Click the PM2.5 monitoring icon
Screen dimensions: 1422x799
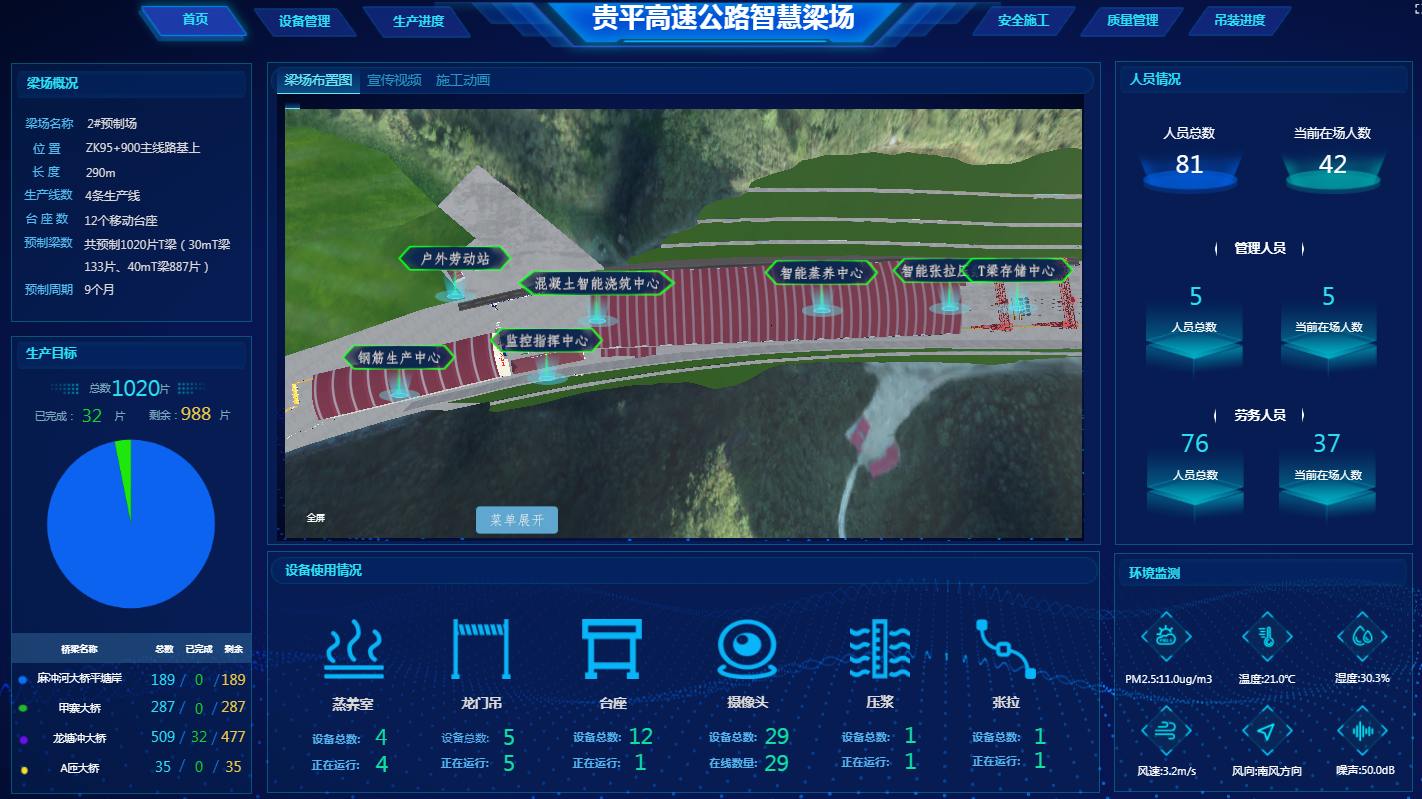point(1166,636)
